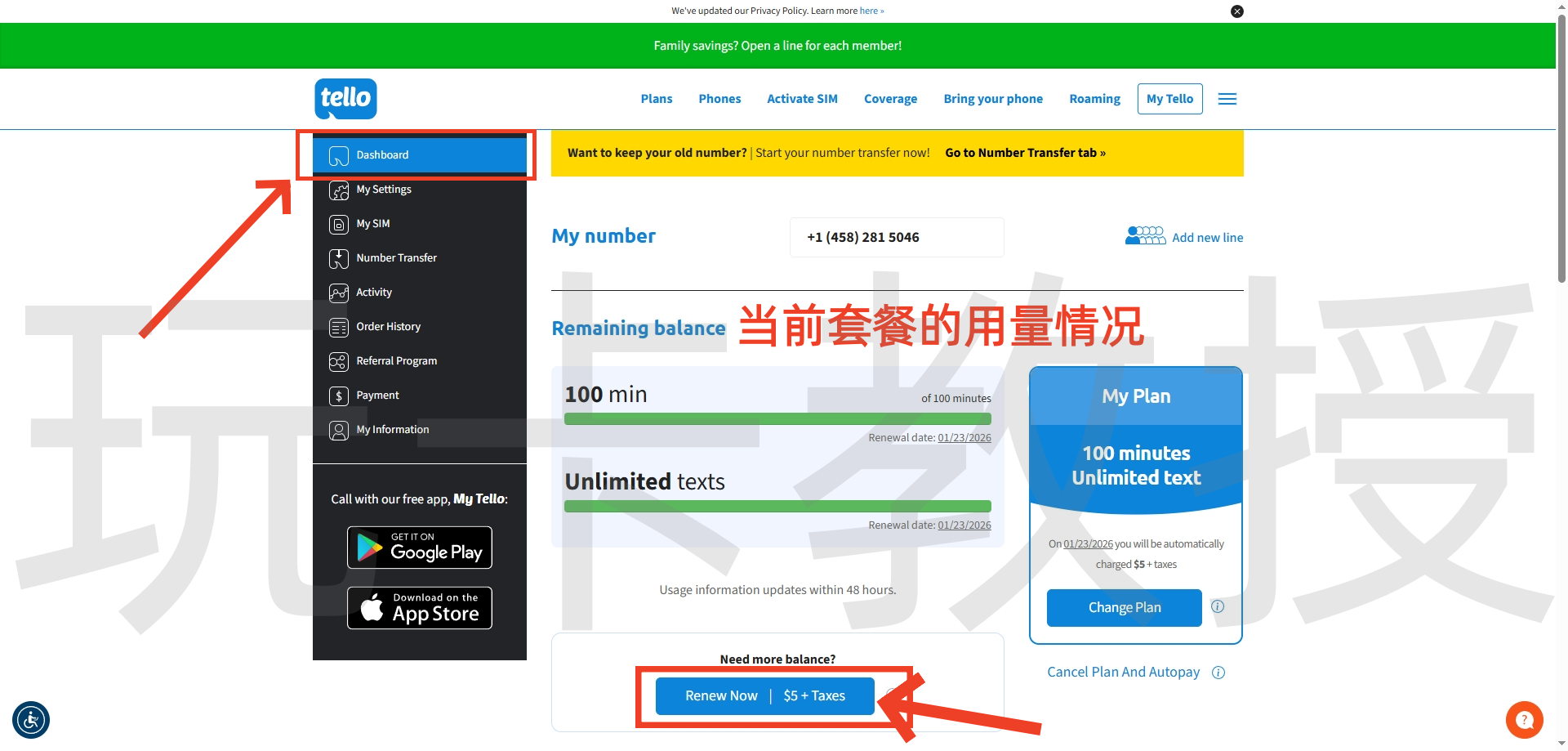Image resolution: width=1568 pixels, height=751 pixels.
Task: Click info icon beside Cancel Plan And Autopay
Action: (x=1218, y=673)
